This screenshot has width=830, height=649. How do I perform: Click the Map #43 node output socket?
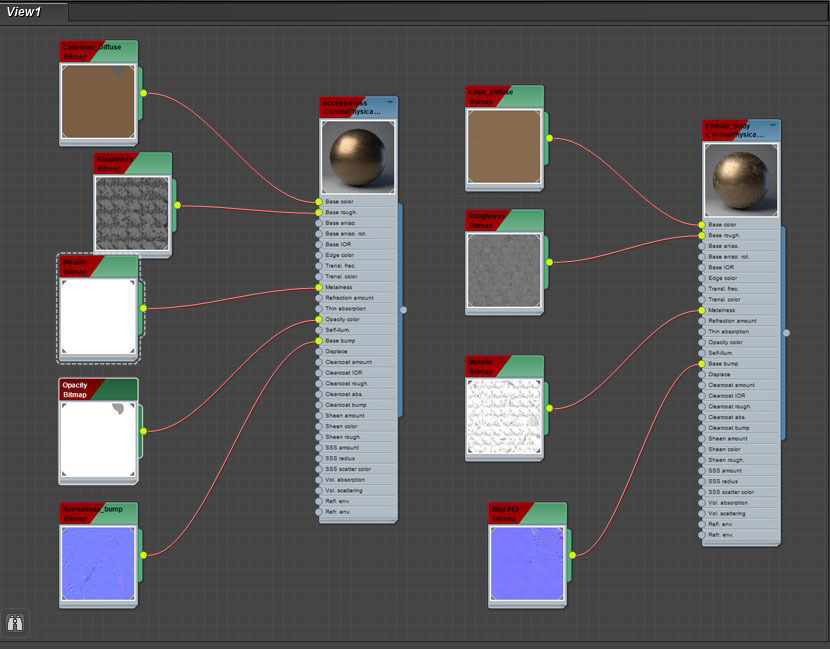[x=572, y=555]
